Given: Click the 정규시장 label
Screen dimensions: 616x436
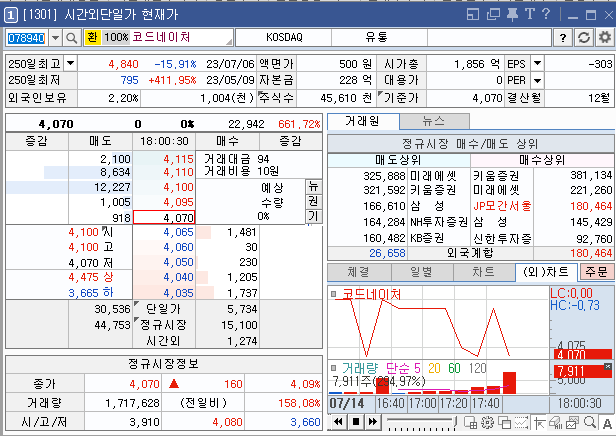Looking at the screenshot, I should [163, 325].
